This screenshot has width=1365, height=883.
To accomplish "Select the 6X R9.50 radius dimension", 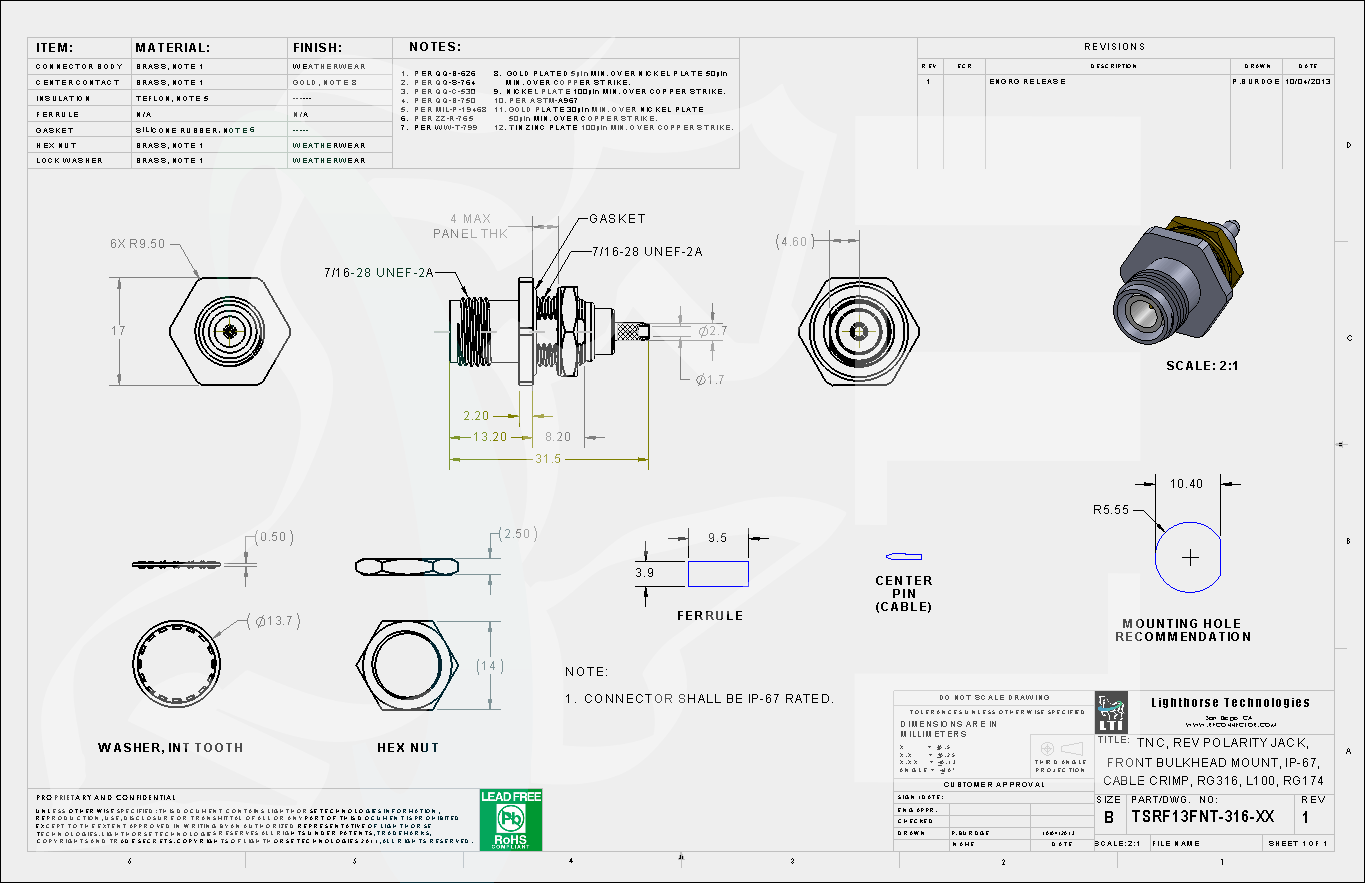I will tap(138, 244).
